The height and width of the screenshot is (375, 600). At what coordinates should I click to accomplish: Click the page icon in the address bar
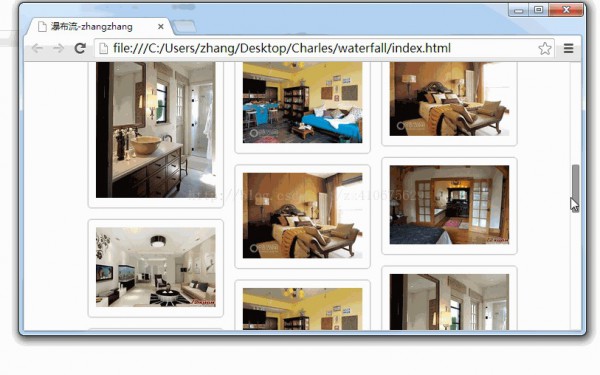[x=103, y=49]
